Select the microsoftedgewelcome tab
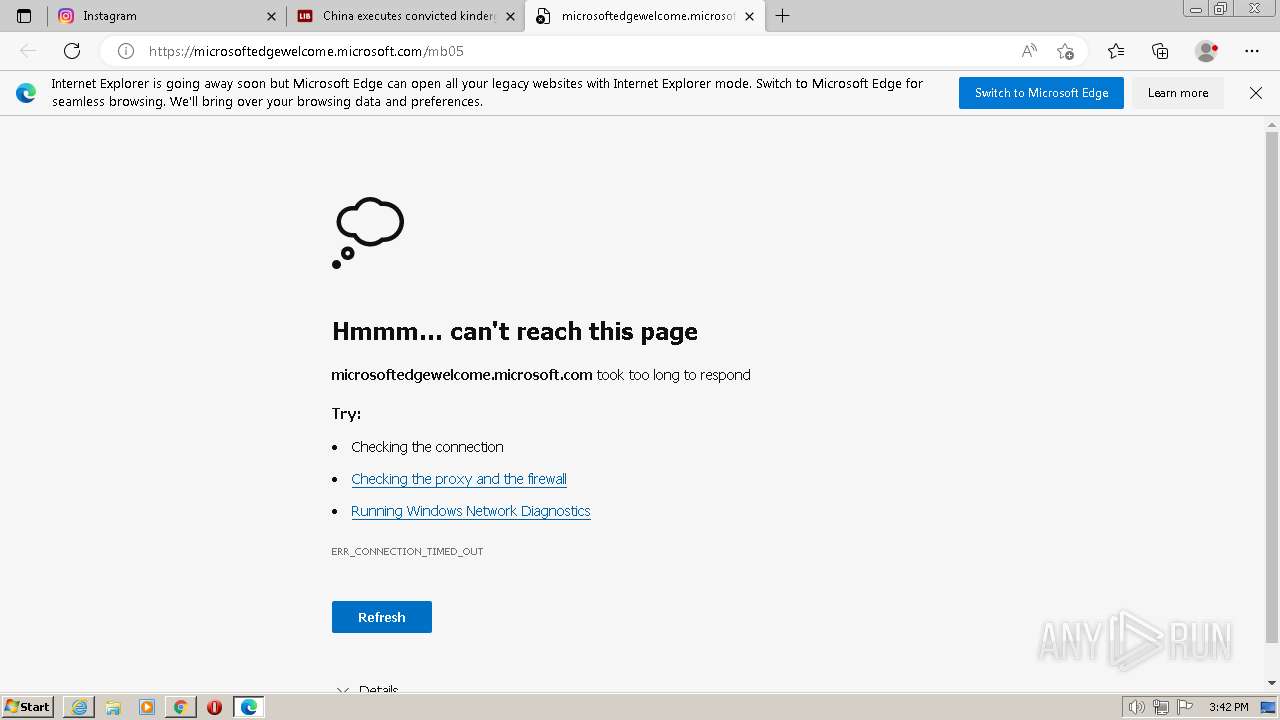The image size is (1280, 720). 645,16
